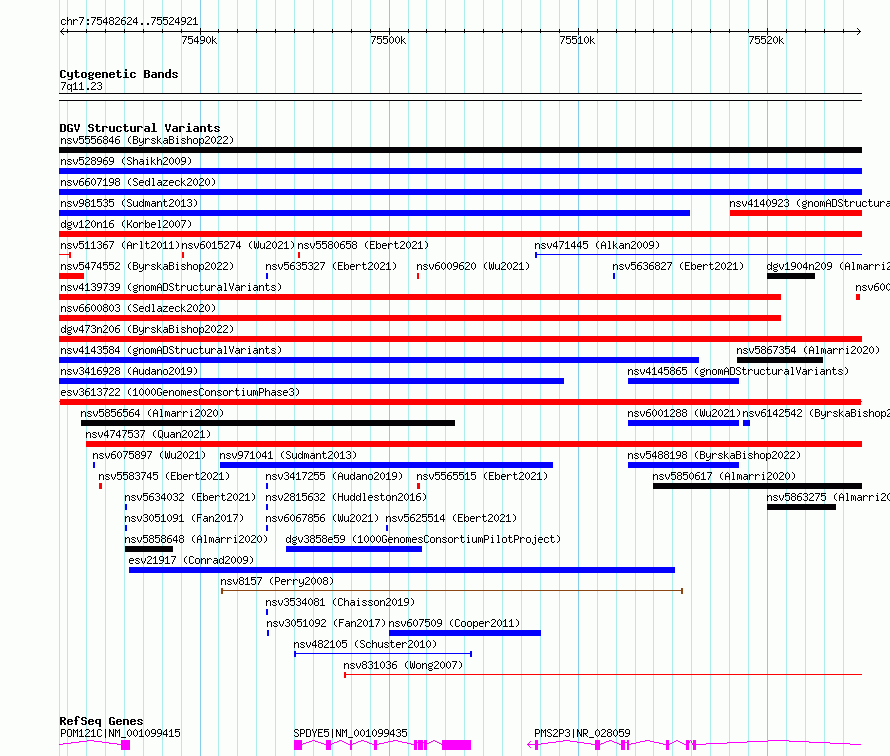The height and width of the screenshot is (756, 890).
Task: Open the dgv3858e59 (1000GenomesConsortiumPilotProject) label
Action: click(x=423, y=539)
